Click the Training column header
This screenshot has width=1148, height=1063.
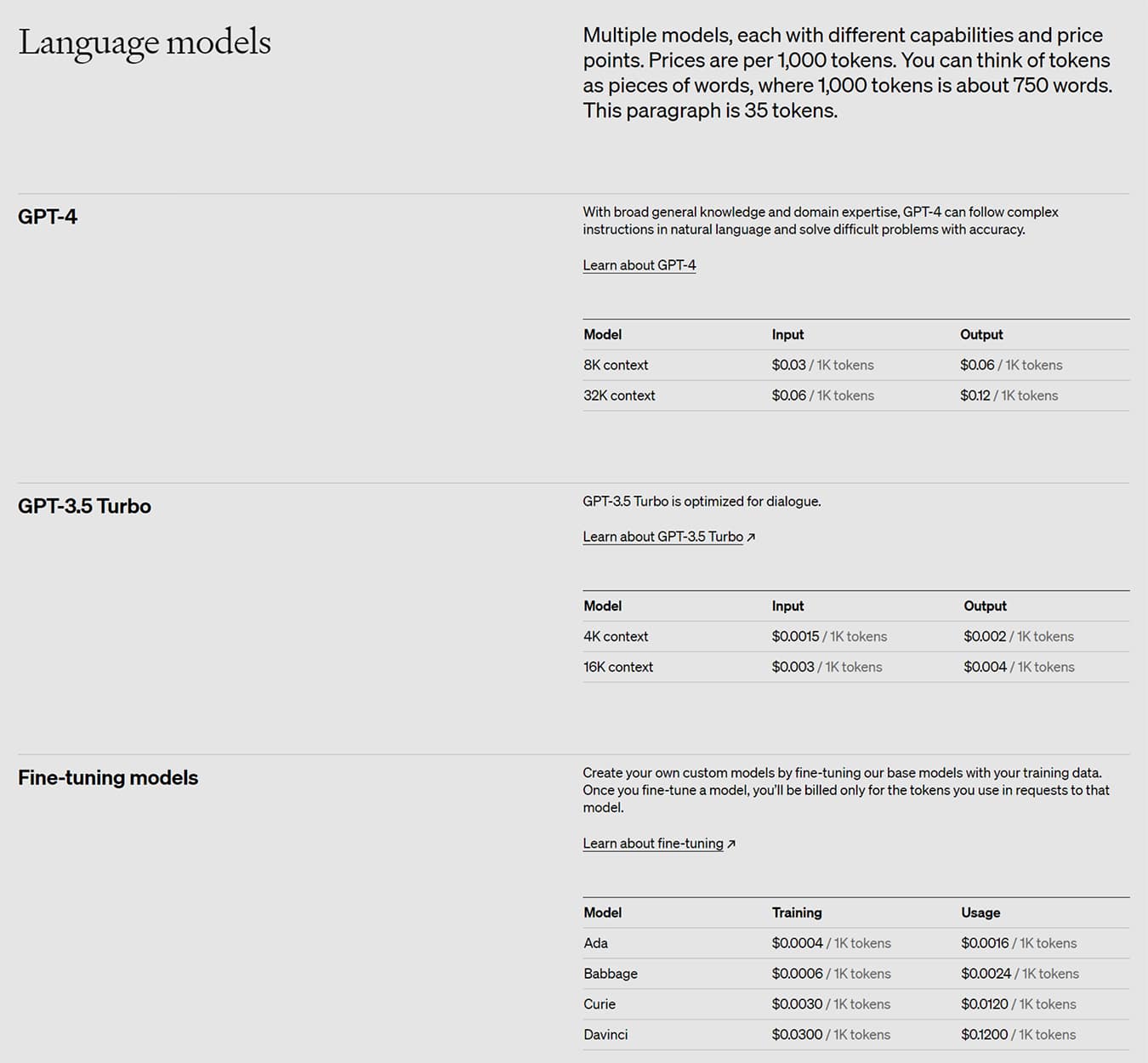[797, 912]
